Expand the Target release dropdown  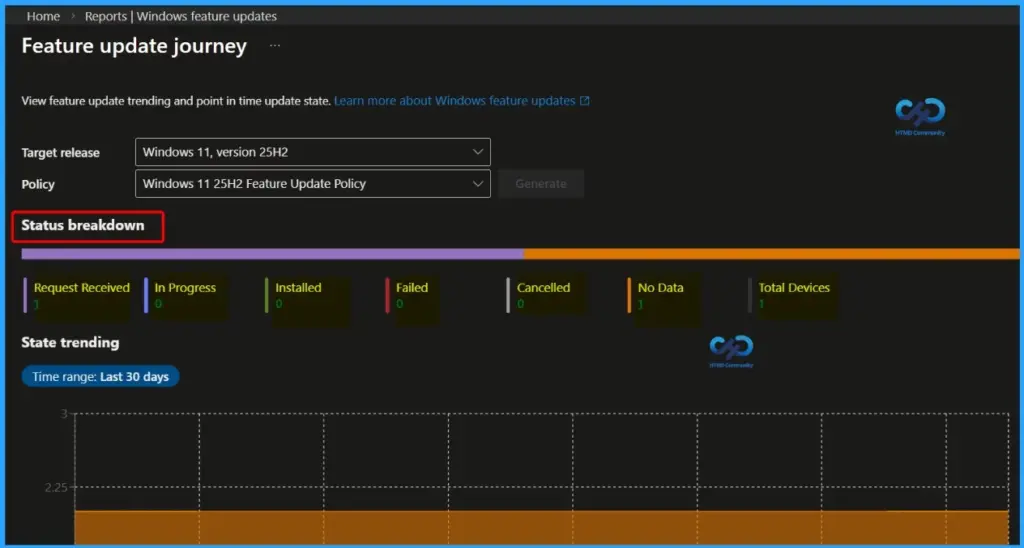pos(313,152)
